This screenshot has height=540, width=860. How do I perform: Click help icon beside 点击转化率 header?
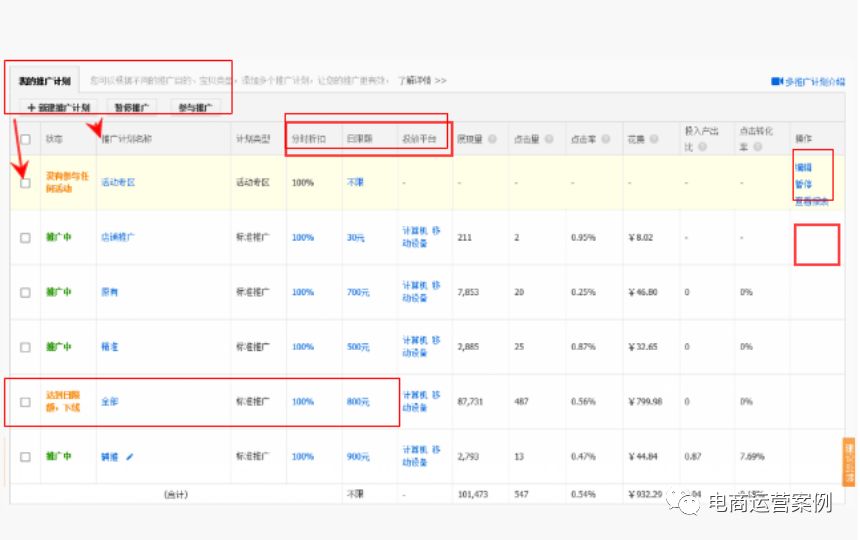click(x=757, y=146)
